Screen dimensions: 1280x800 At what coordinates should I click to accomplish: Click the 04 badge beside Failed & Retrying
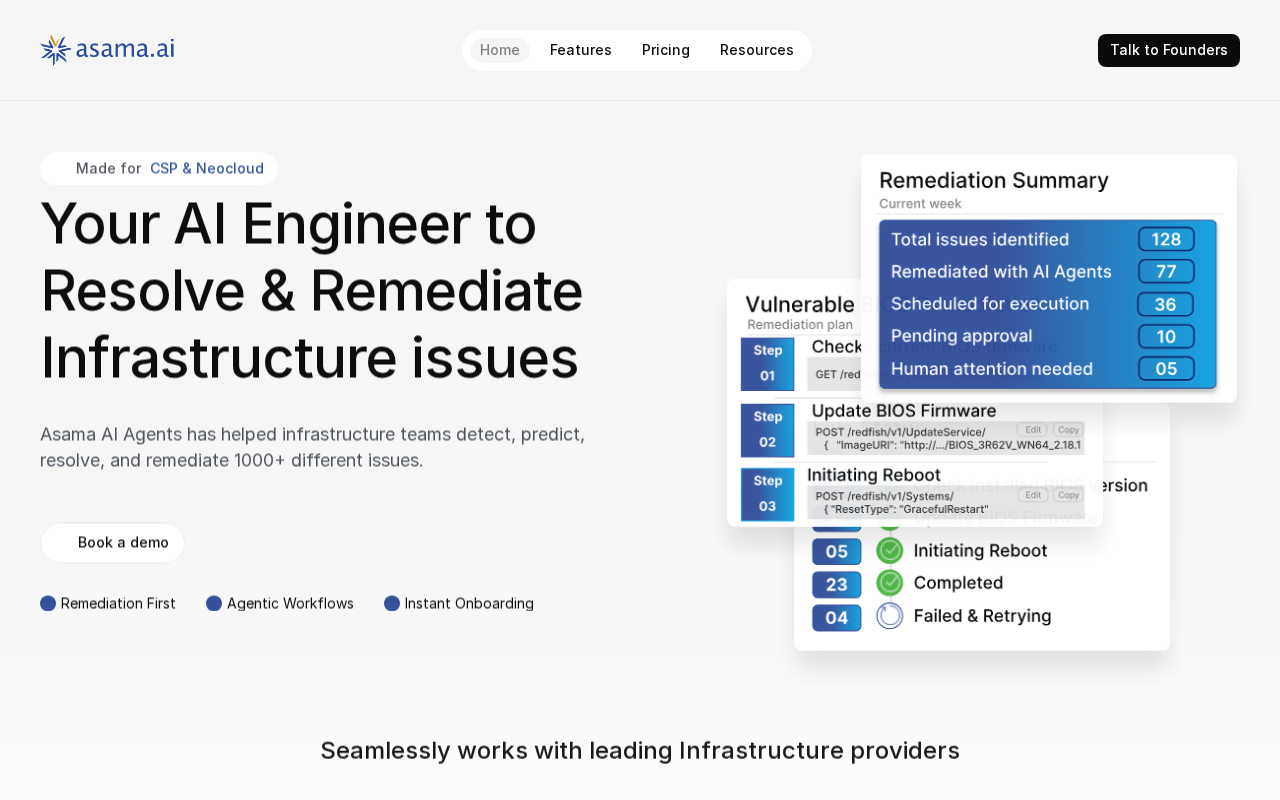[x=837, y=617]
